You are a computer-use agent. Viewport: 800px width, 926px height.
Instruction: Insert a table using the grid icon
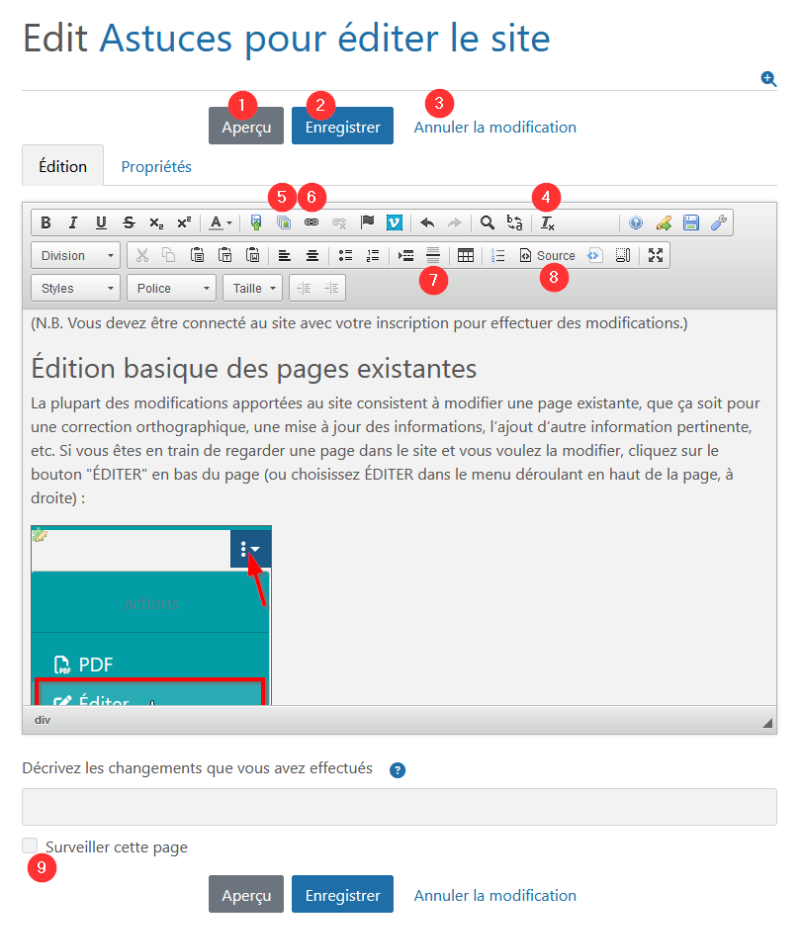click(465, 255)
